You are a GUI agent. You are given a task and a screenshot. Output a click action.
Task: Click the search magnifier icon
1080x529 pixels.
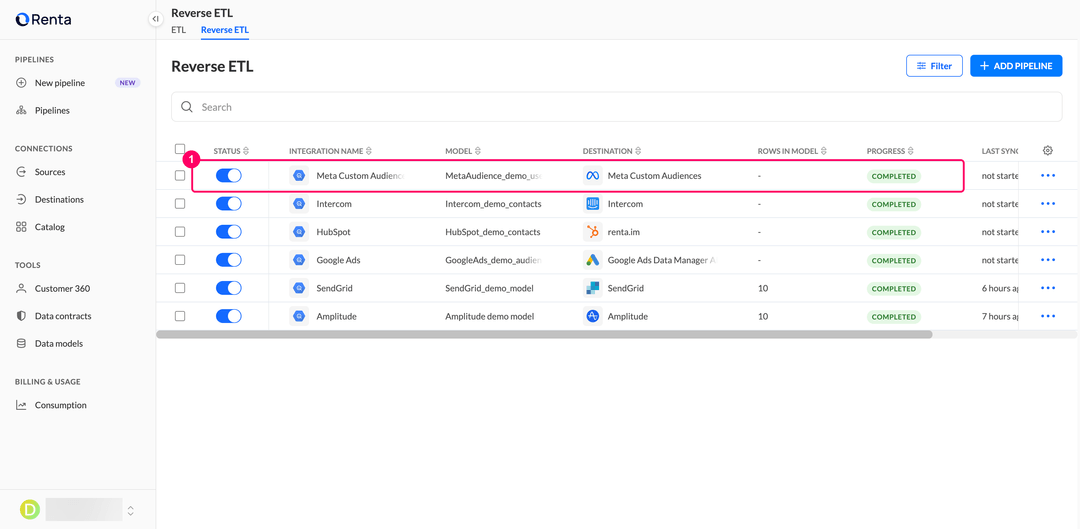(186, 107)
